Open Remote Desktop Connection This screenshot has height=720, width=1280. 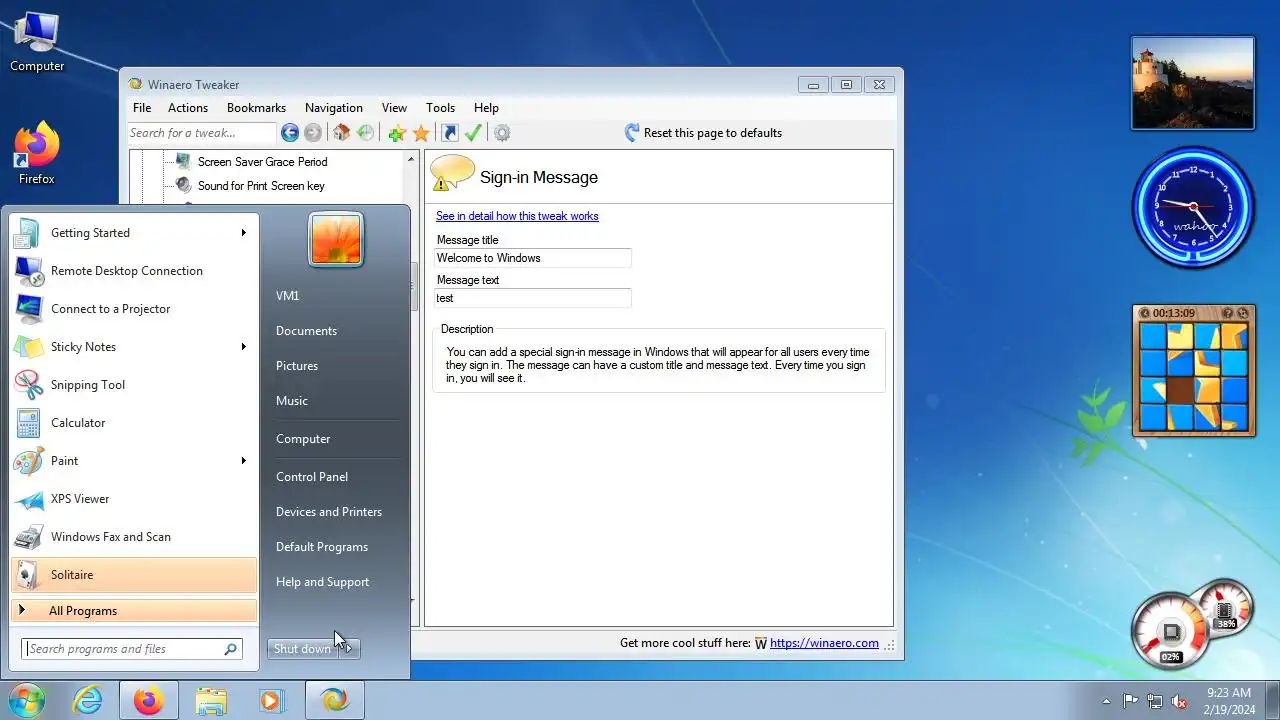pyautogui.click(x=134, y=271)
